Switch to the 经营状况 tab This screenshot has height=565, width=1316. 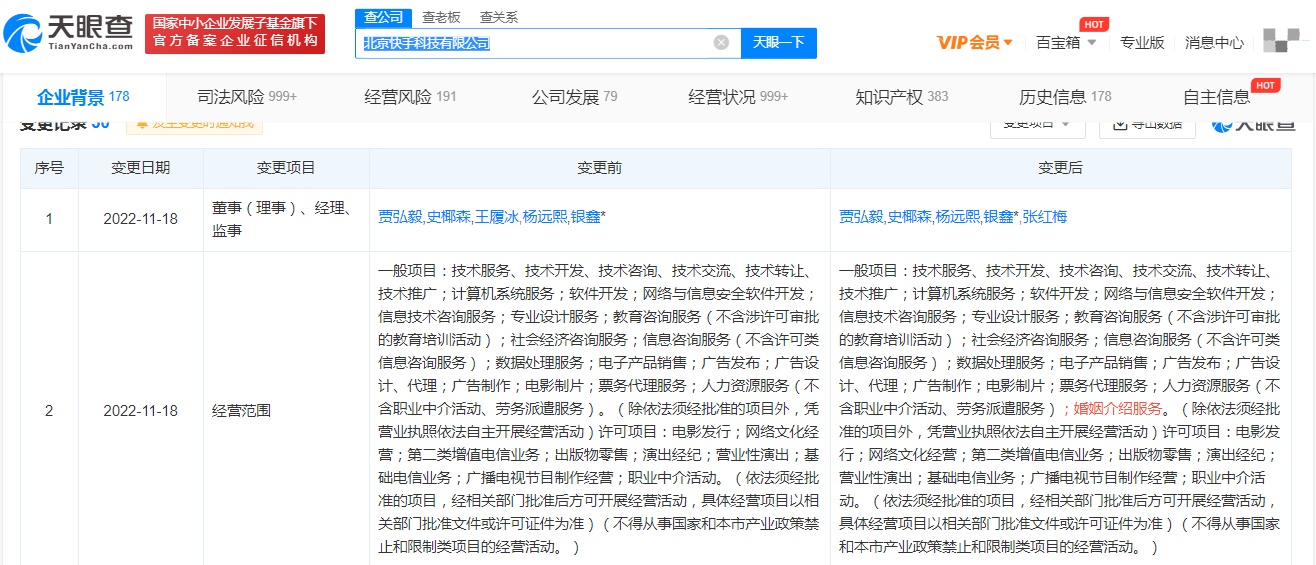[739, 97]
